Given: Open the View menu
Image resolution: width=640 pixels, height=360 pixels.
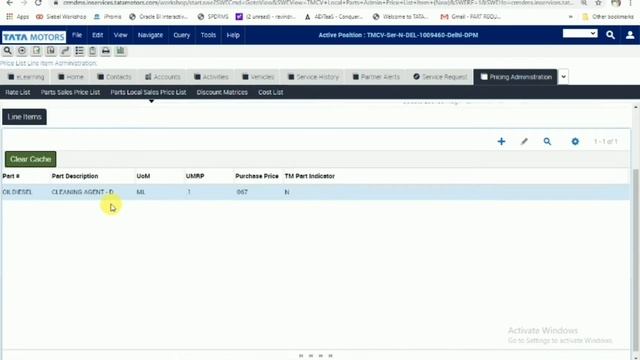Looking at the screenshot, I should 120,35.
